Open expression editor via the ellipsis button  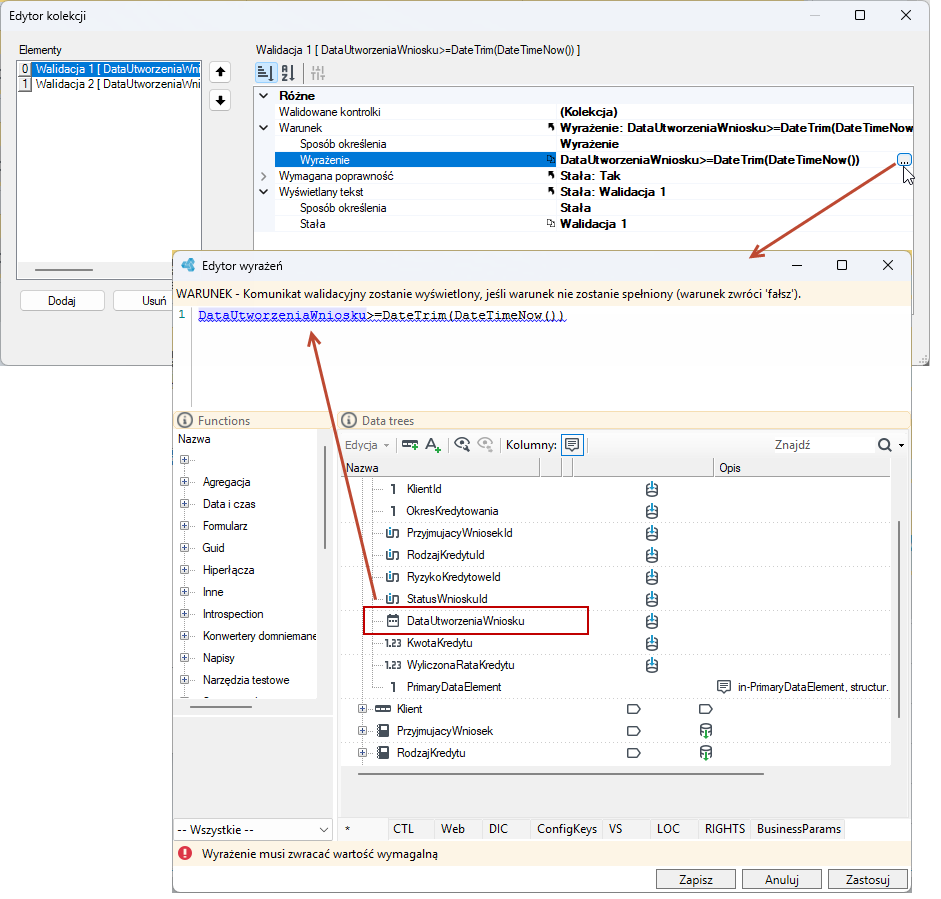coord(904,160)
